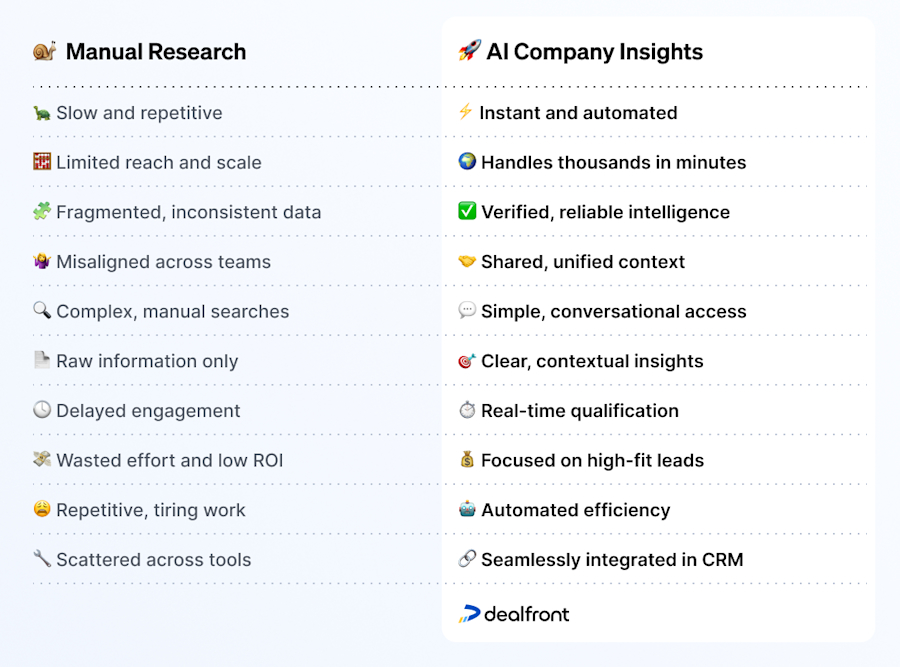Select the globe icon by Handles thousands in minutes

(x=467, y=161)
